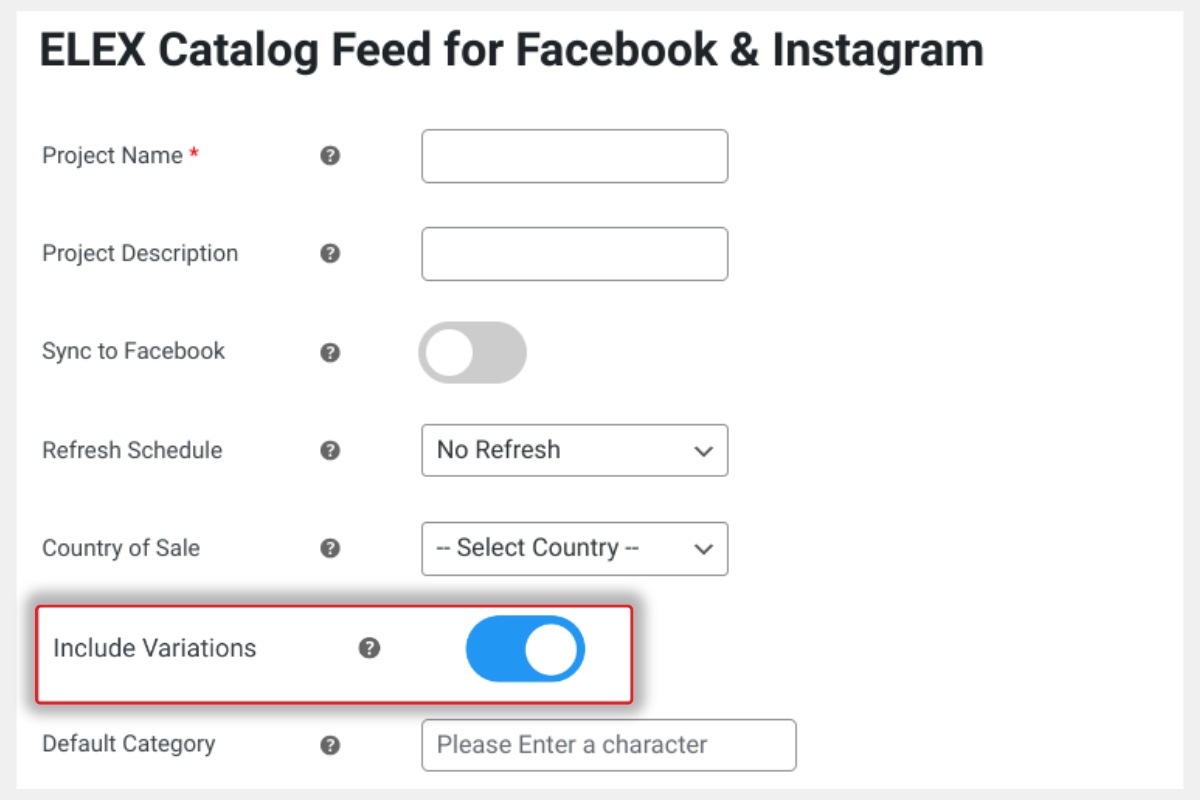Click the Include Variations label text
This screenshot has width=1200, height=800.
tap(151, 648)
